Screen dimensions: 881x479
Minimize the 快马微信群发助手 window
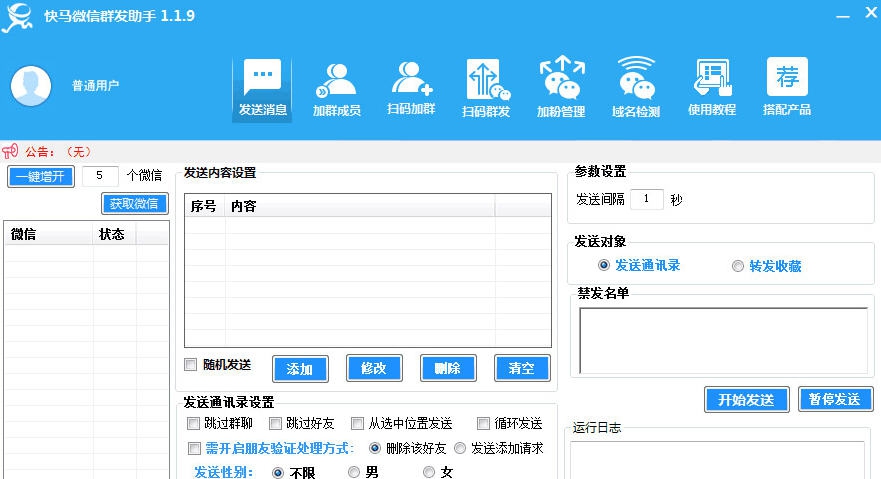click(x=842, y=16)
